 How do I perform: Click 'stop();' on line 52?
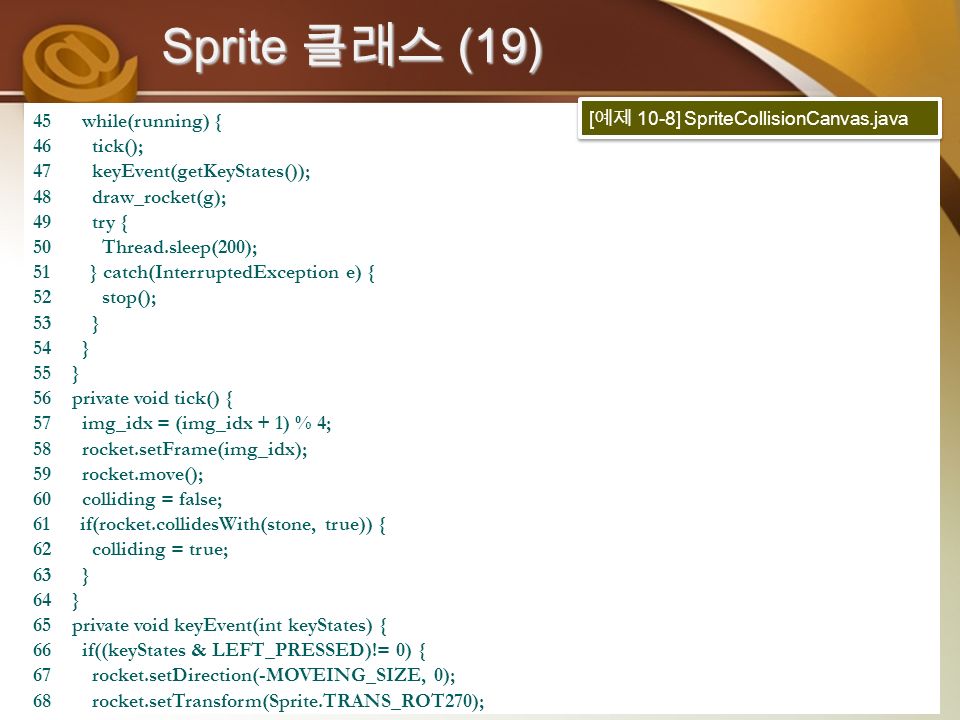(129, 298)
